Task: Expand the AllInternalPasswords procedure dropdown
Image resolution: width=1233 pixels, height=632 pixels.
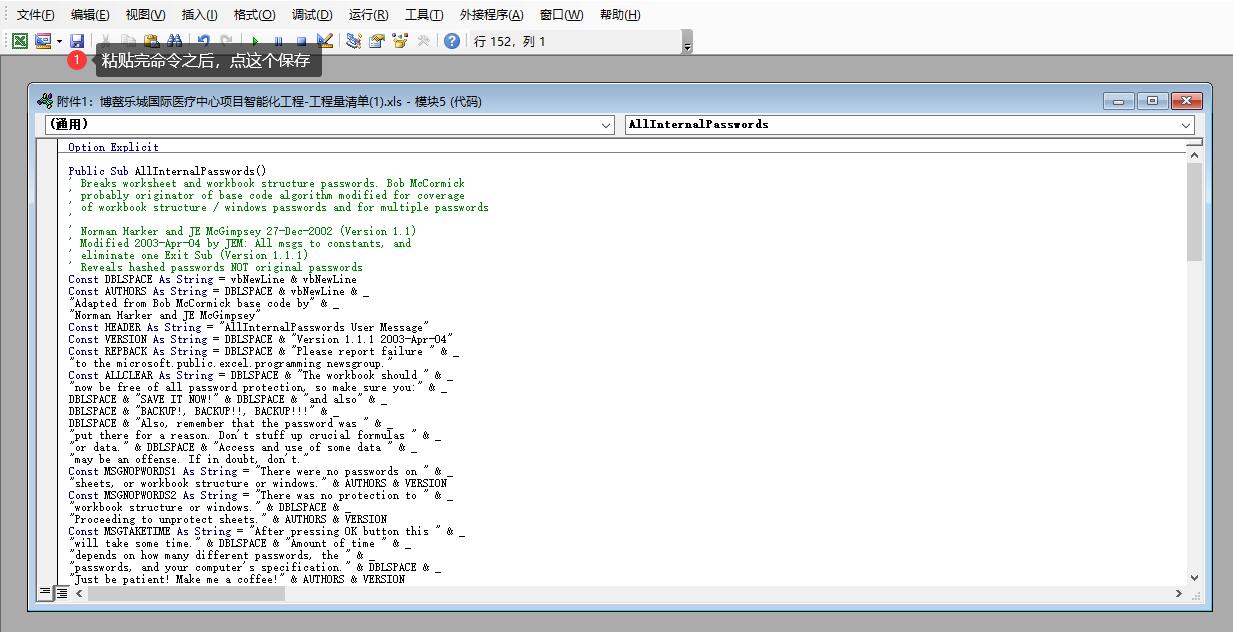Action: click(1186, 125)
